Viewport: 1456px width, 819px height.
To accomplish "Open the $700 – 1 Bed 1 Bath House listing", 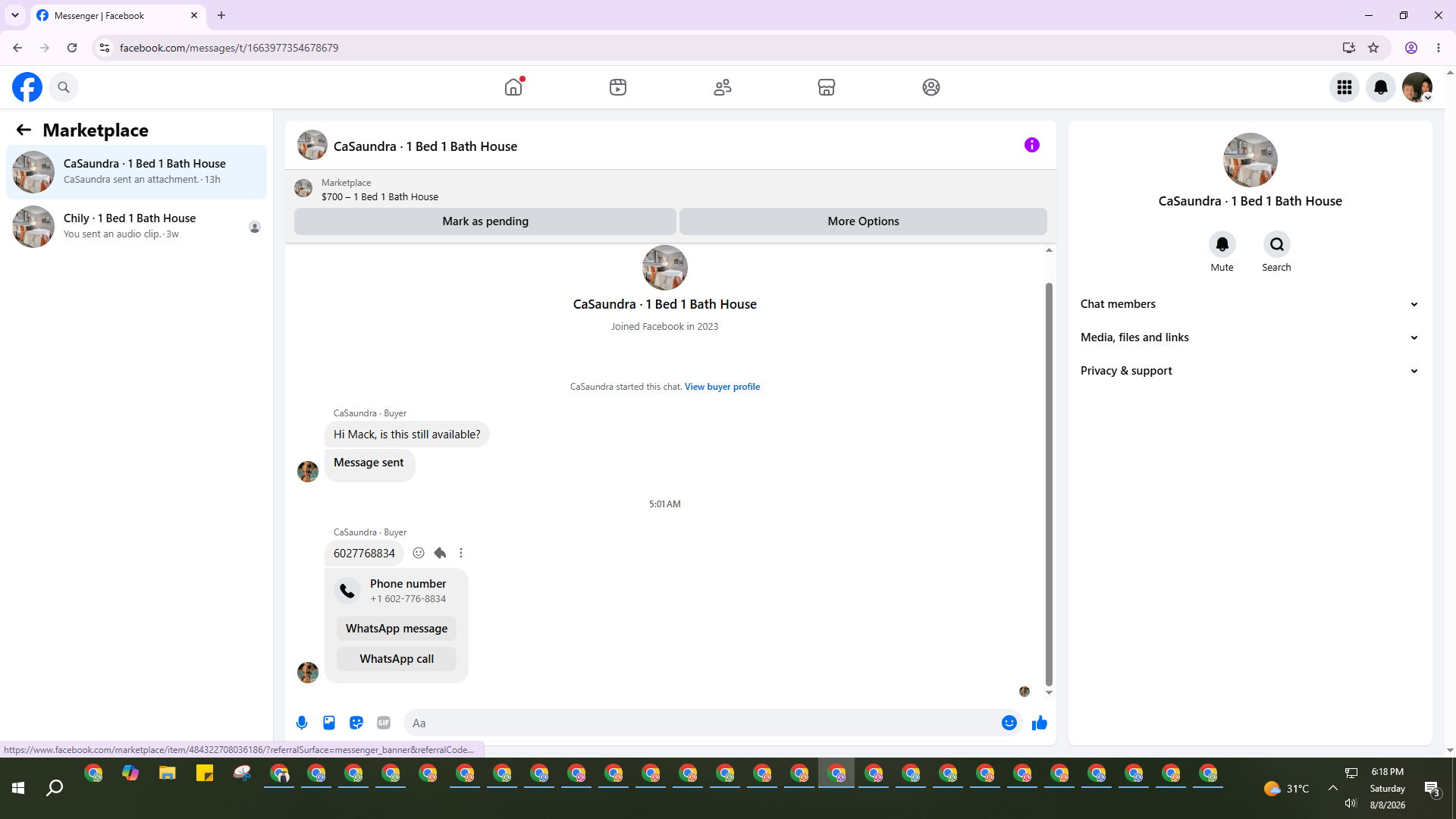I will click(380, 197).
